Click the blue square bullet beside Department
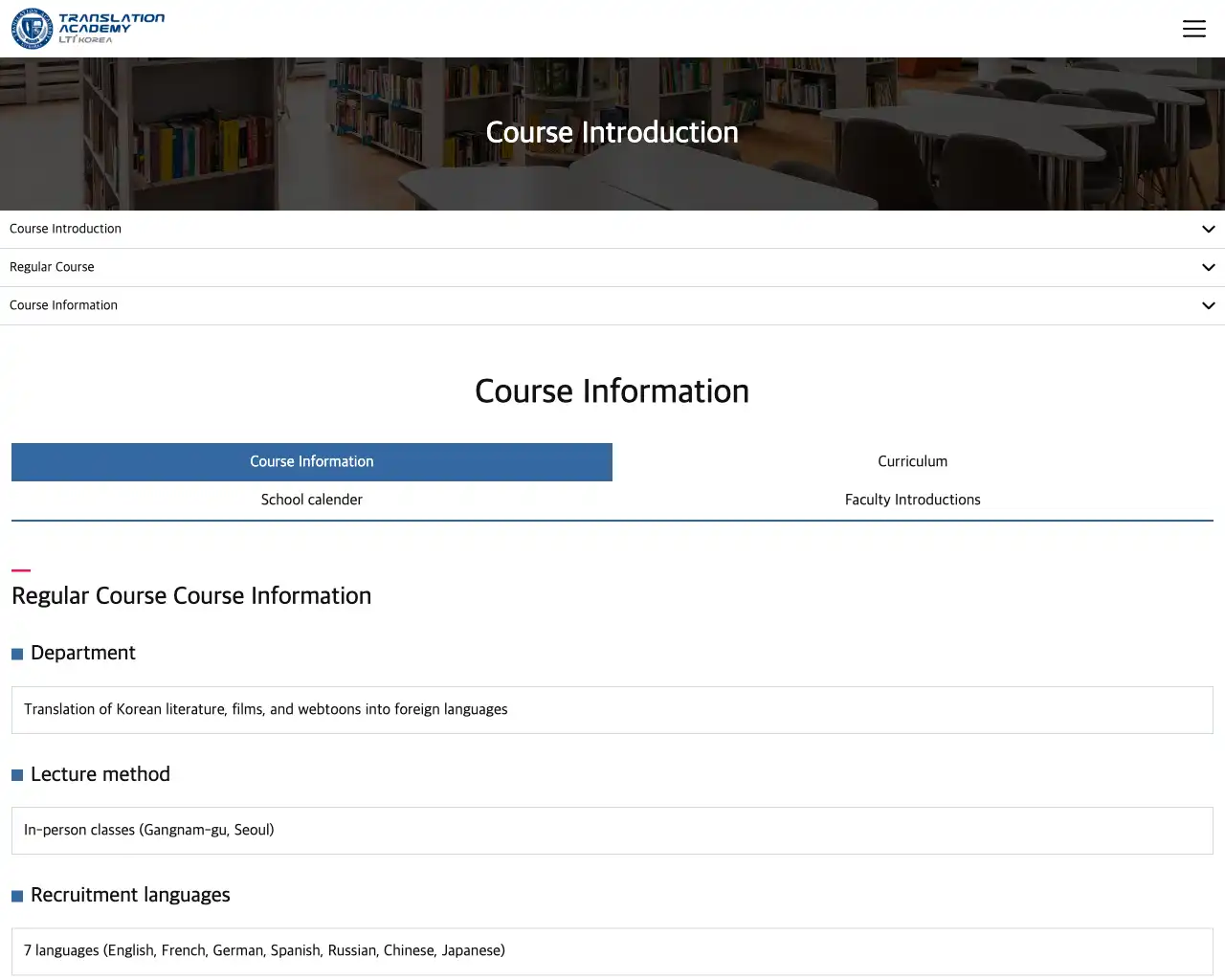Viewport: 1225px width, 980px height. (x=17, y=655)
